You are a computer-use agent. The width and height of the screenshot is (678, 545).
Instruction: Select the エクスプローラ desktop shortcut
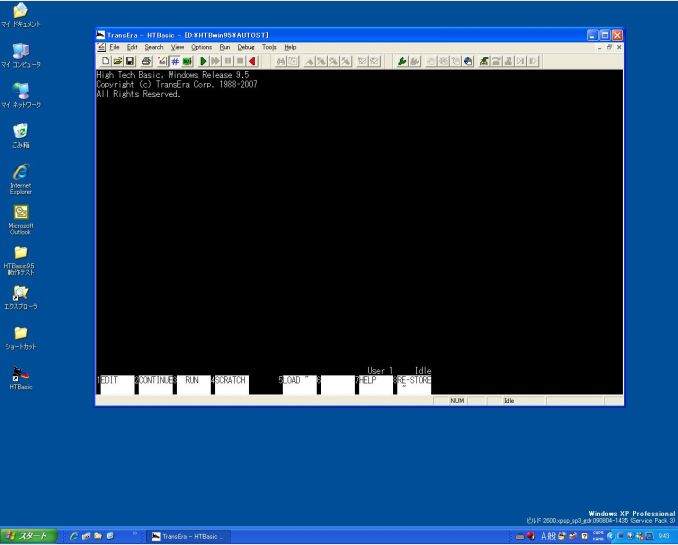point(20,298)
